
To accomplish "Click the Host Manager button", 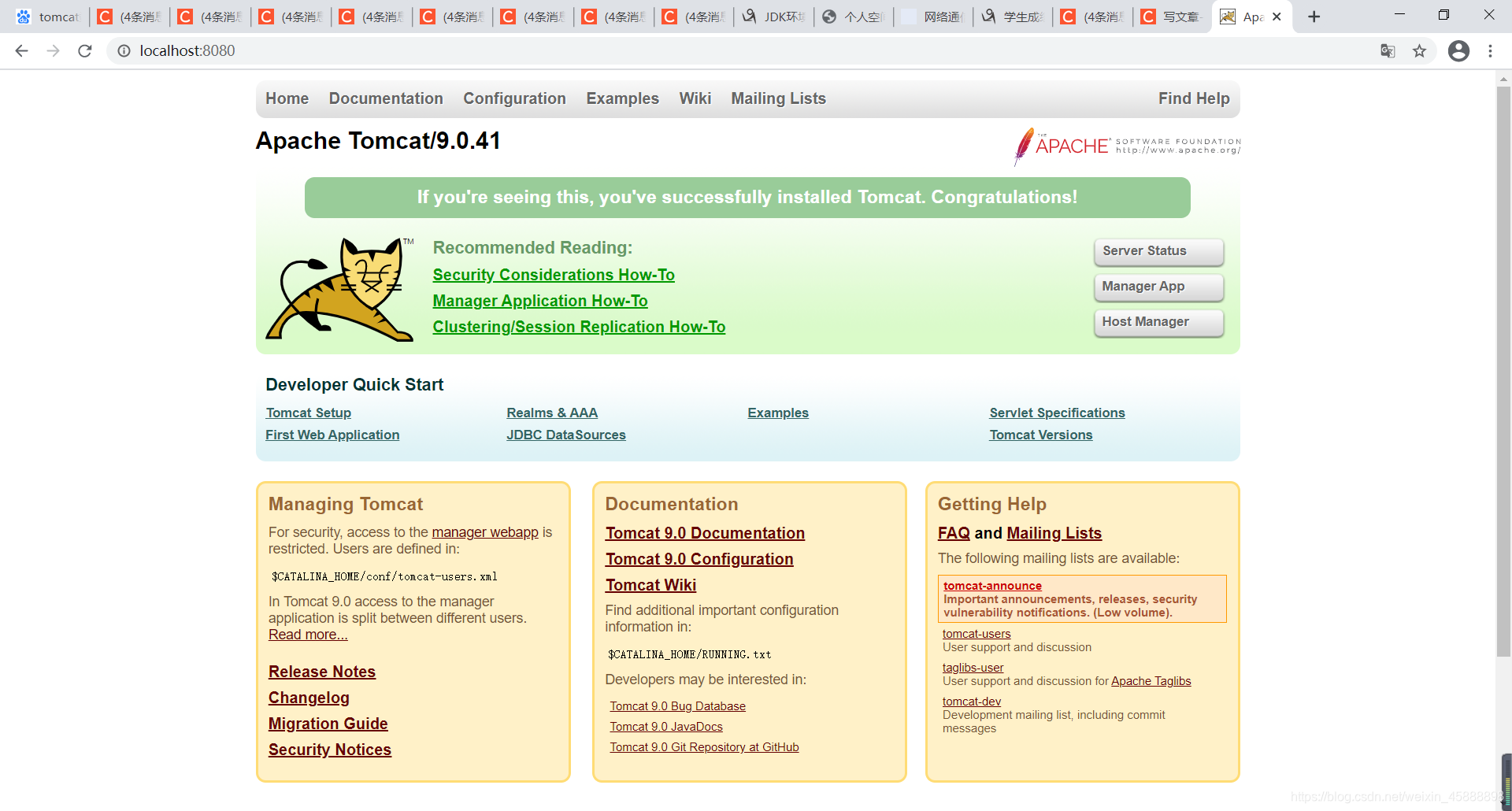I will tap(1158, 322).
